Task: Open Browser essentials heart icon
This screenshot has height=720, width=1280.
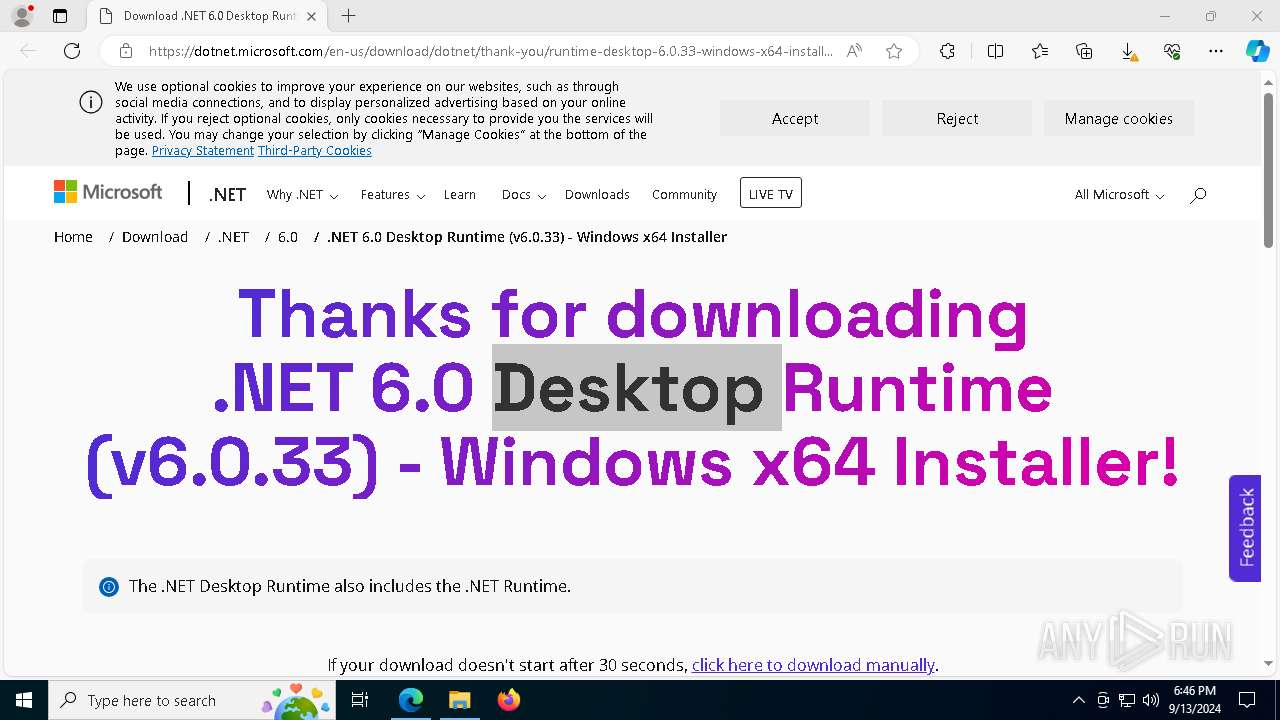Action: coord(1172,51)
